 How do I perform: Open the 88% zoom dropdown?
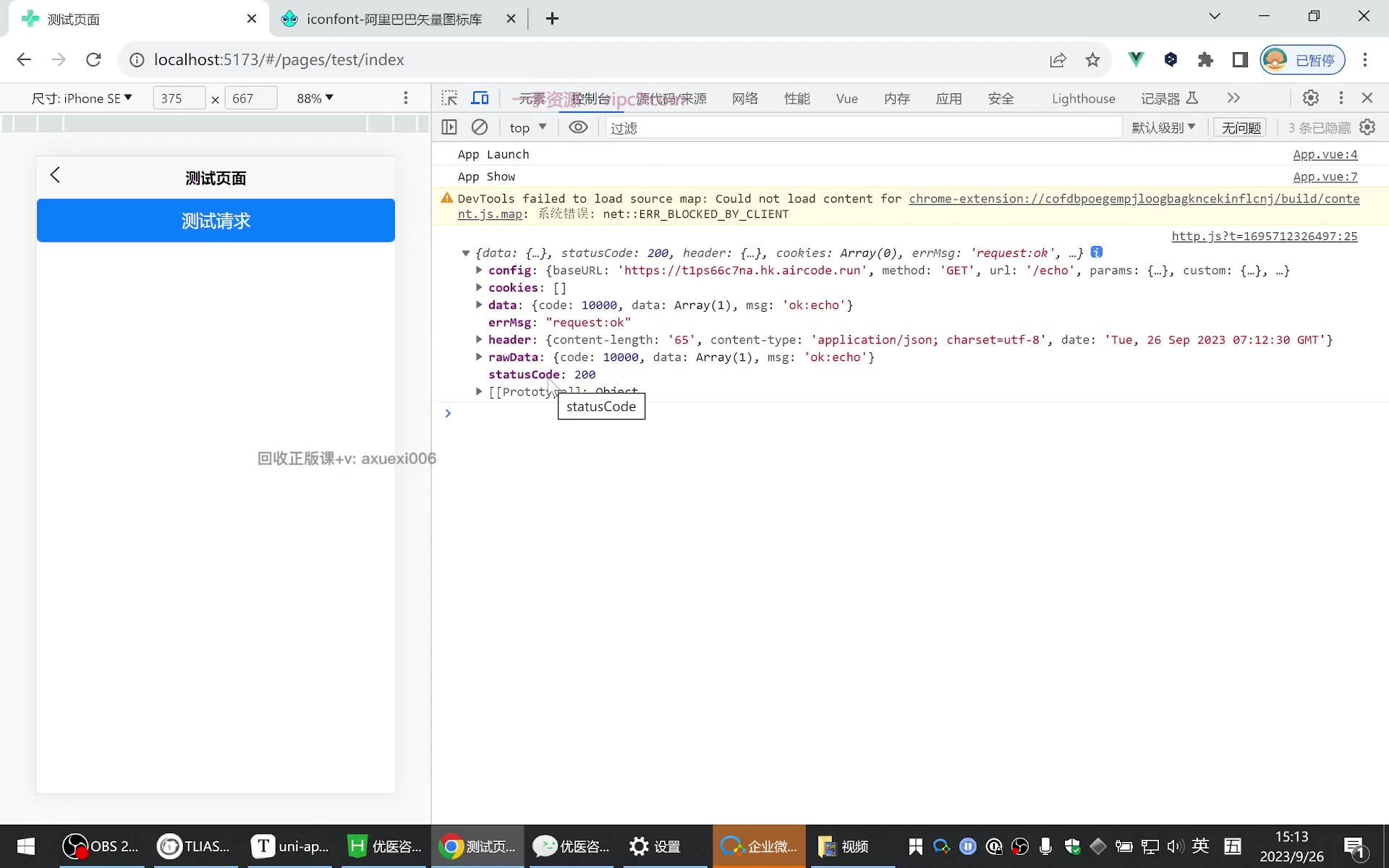pos(315,98)
